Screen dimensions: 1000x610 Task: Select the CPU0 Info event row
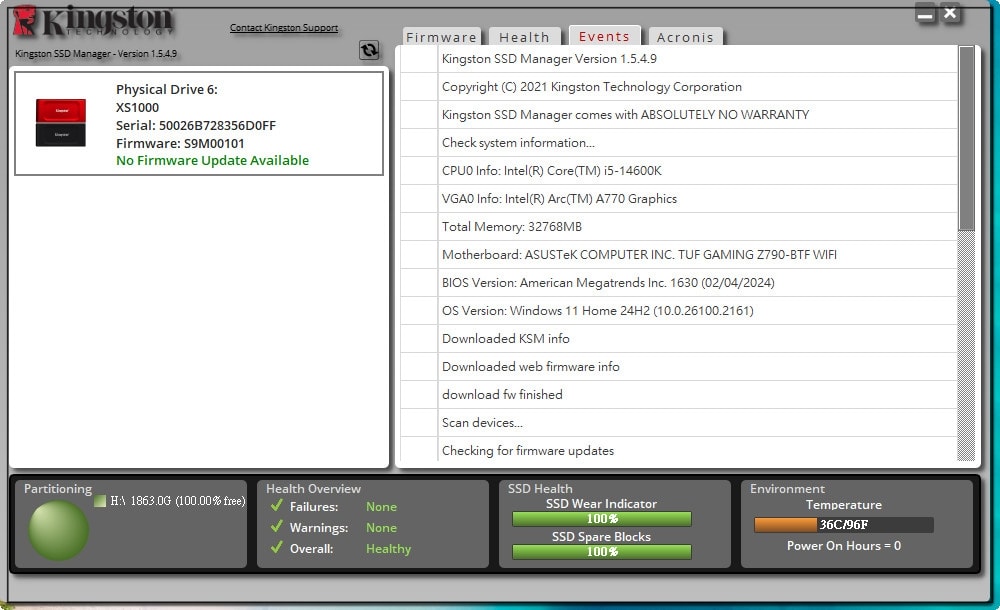coord(679,170)
